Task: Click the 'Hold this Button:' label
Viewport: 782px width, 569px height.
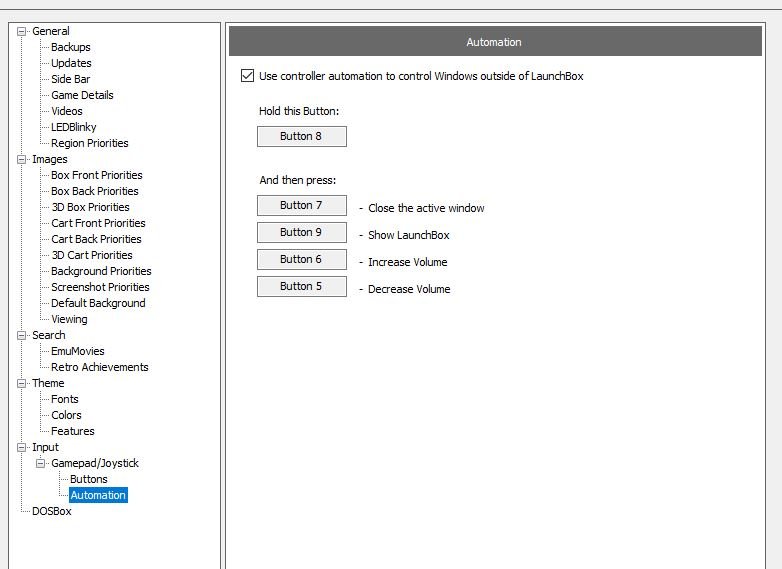Action: 299,111
